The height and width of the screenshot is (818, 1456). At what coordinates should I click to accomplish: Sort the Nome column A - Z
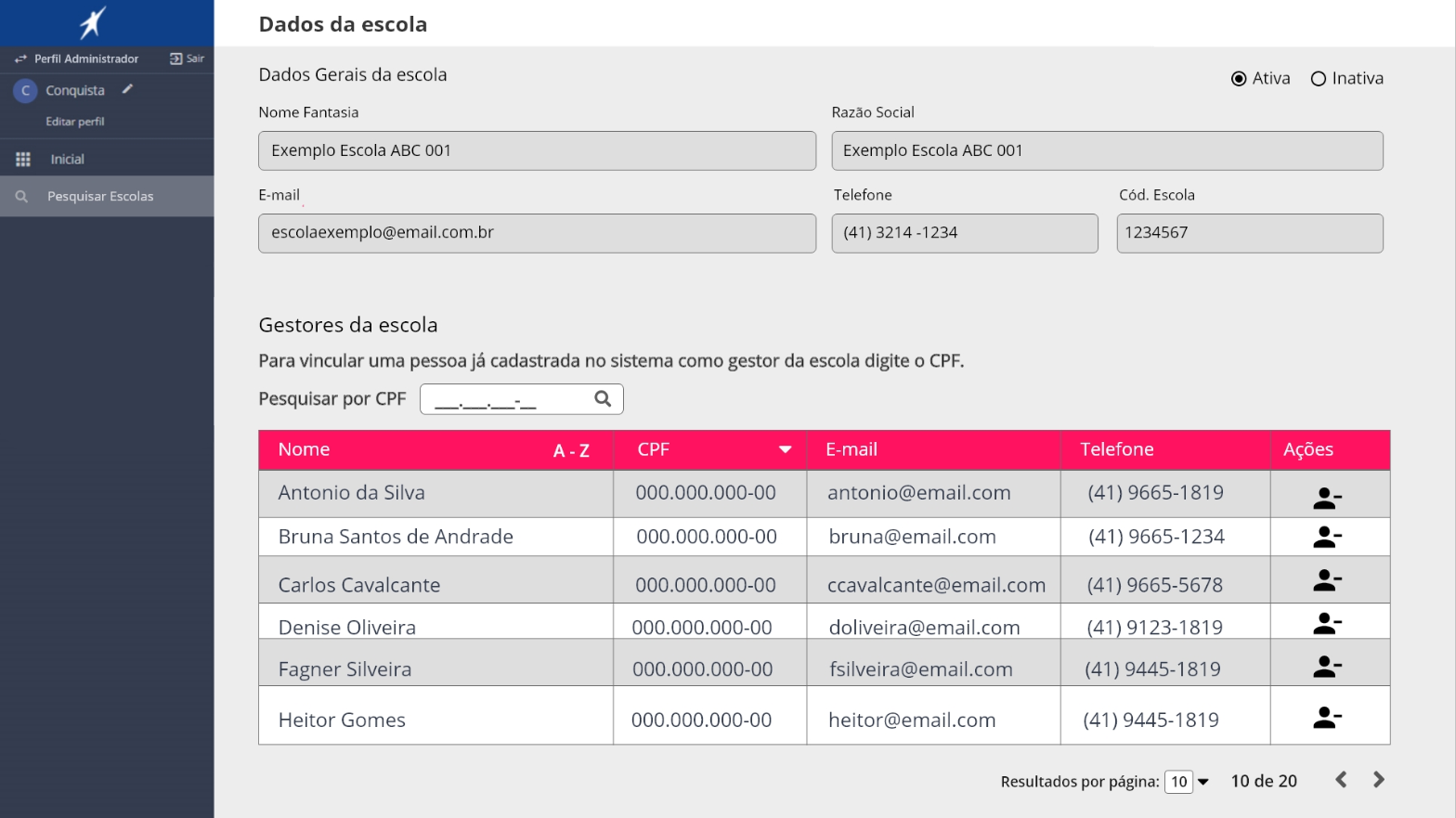click(x=571, y=451)
